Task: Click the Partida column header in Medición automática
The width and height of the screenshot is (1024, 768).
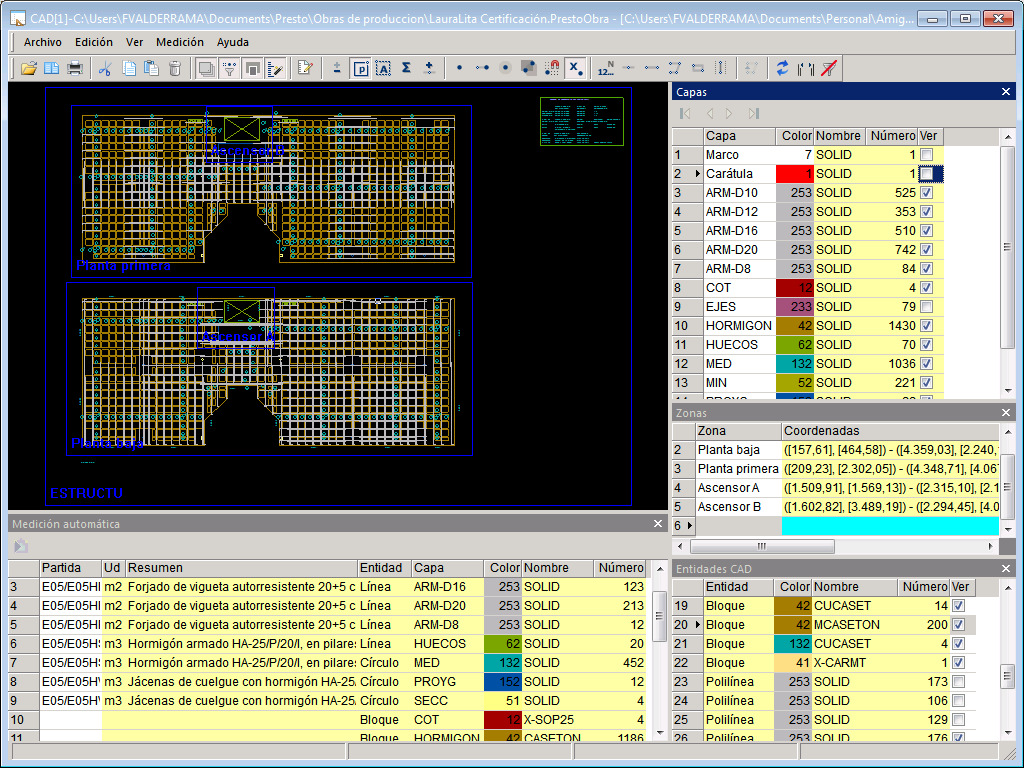Action: 69,568
